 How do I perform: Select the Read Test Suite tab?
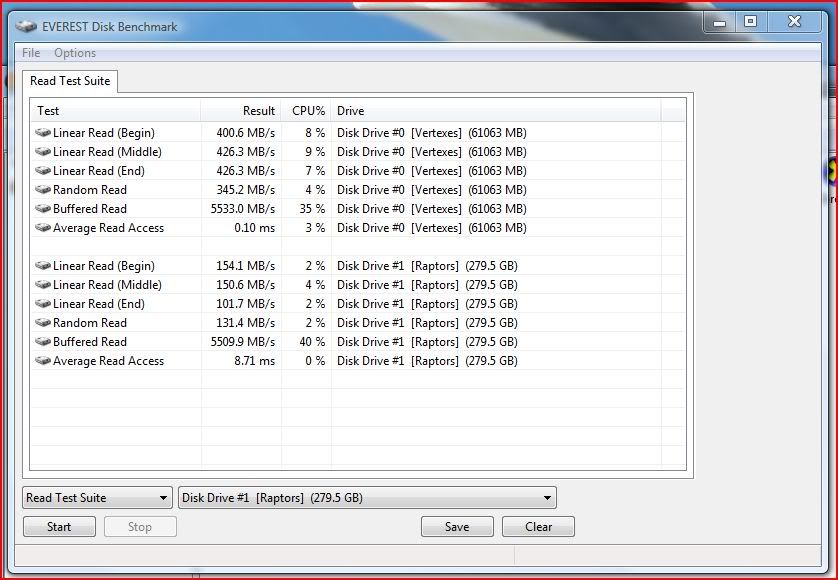tap(70, 81)
